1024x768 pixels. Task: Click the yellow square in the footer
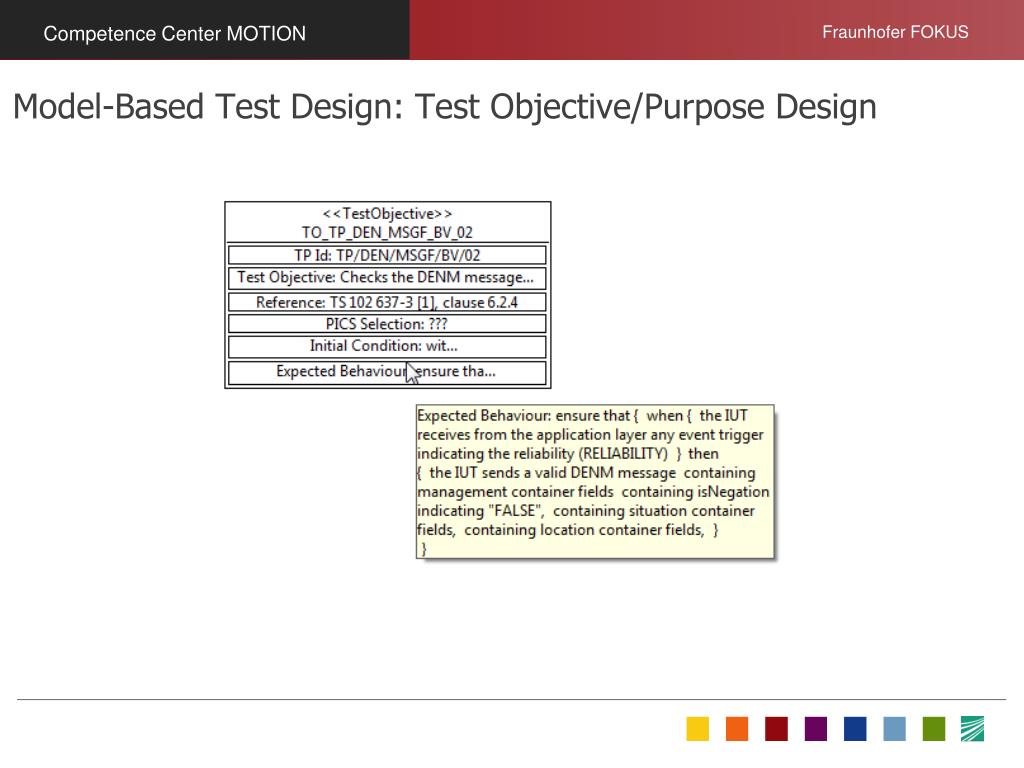point(697,729)
